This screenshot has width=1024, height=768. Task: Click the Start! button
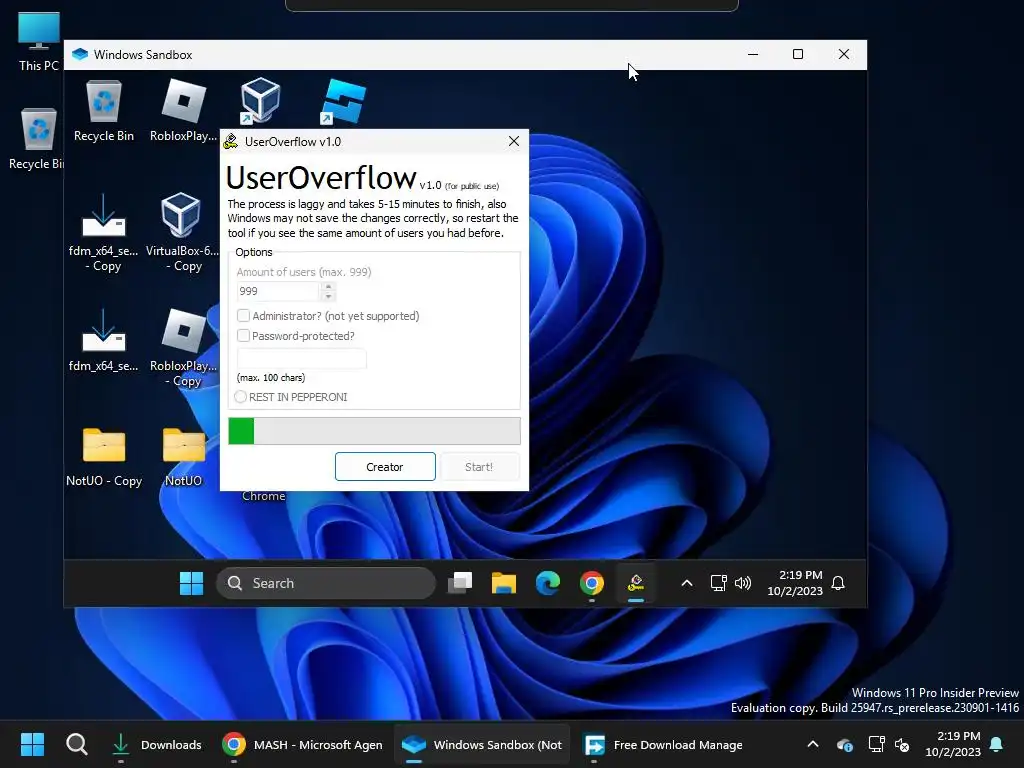(479, 467)
